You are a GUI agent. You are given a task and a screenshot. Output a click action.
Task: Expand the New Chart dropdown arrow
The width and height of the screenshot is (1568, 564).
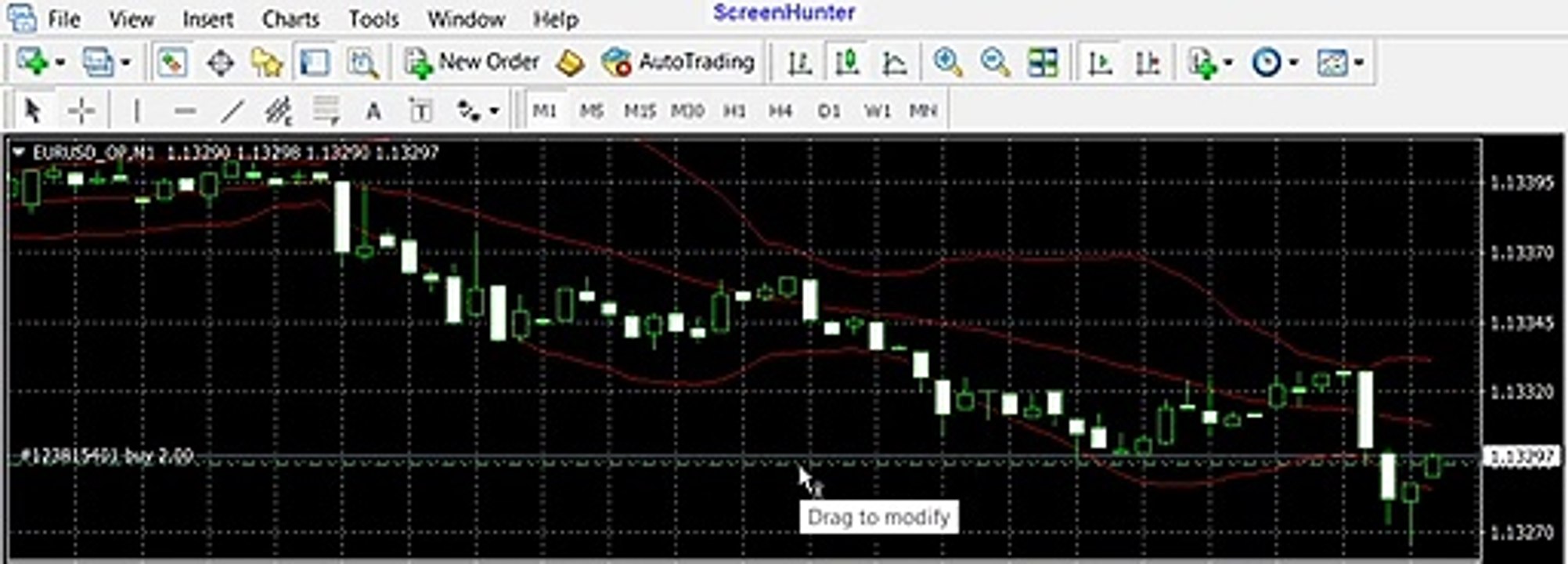59,63
